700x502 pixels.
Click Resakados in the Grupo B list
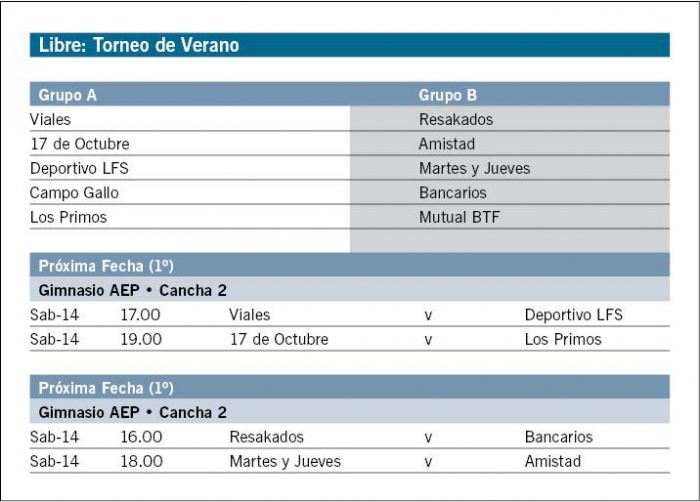click(455, 119)
